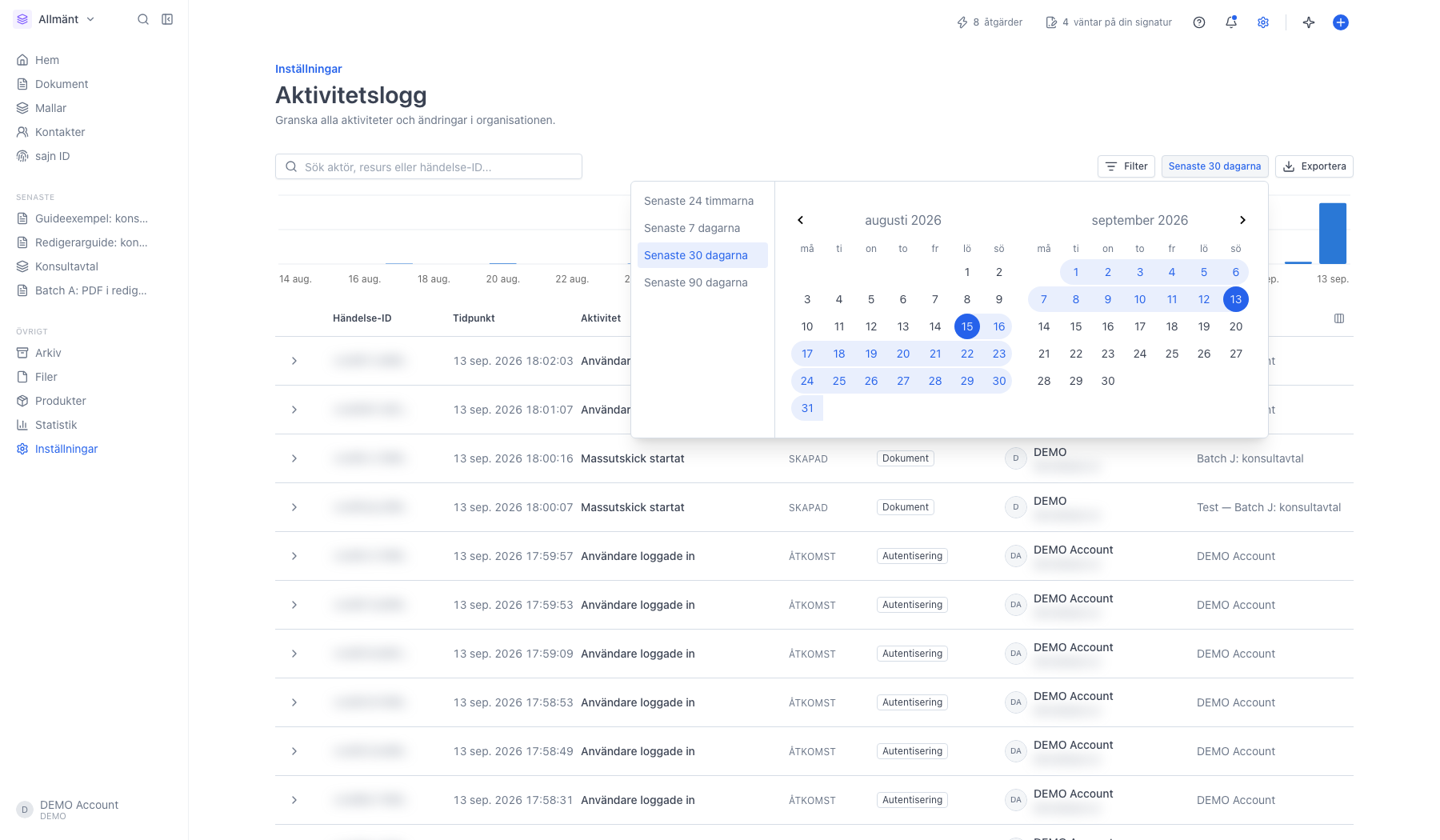Viewport: 1440px width, 840px height.
Task: Collapse the sidebar panel icon
Action: pos(167,19)
